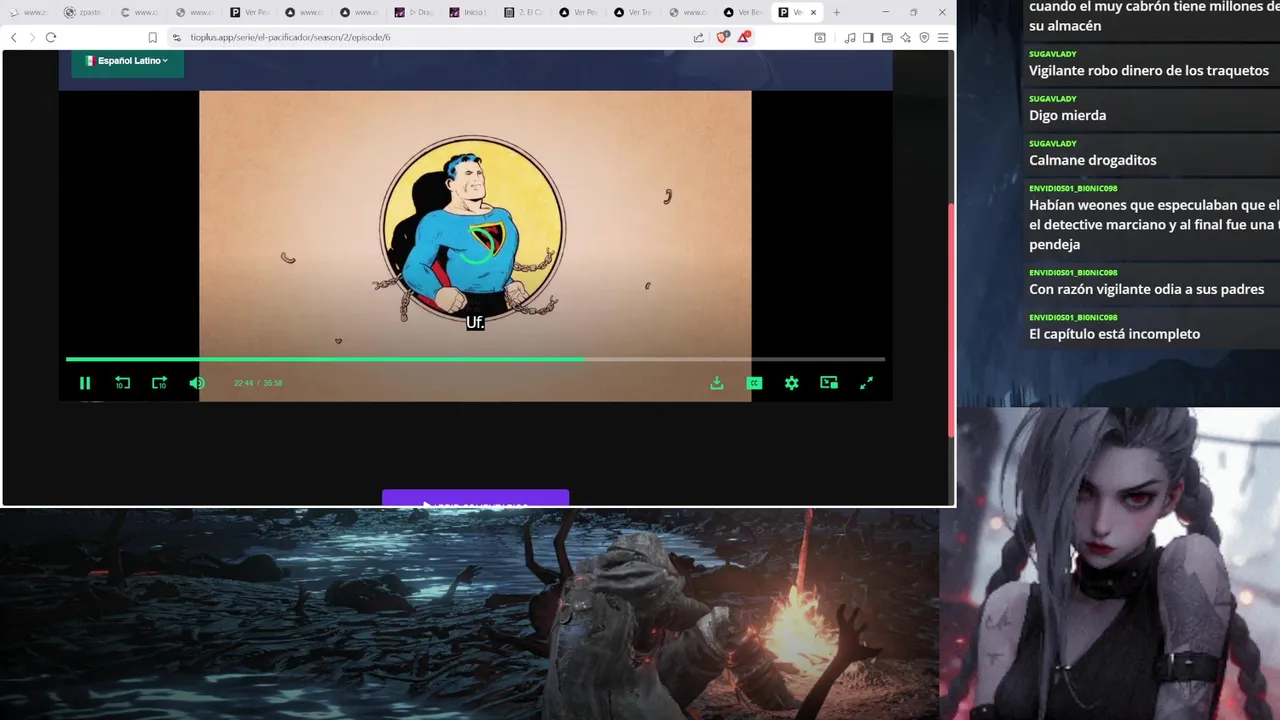
Task: Reload the current page
Action: [x=51, y=37]
